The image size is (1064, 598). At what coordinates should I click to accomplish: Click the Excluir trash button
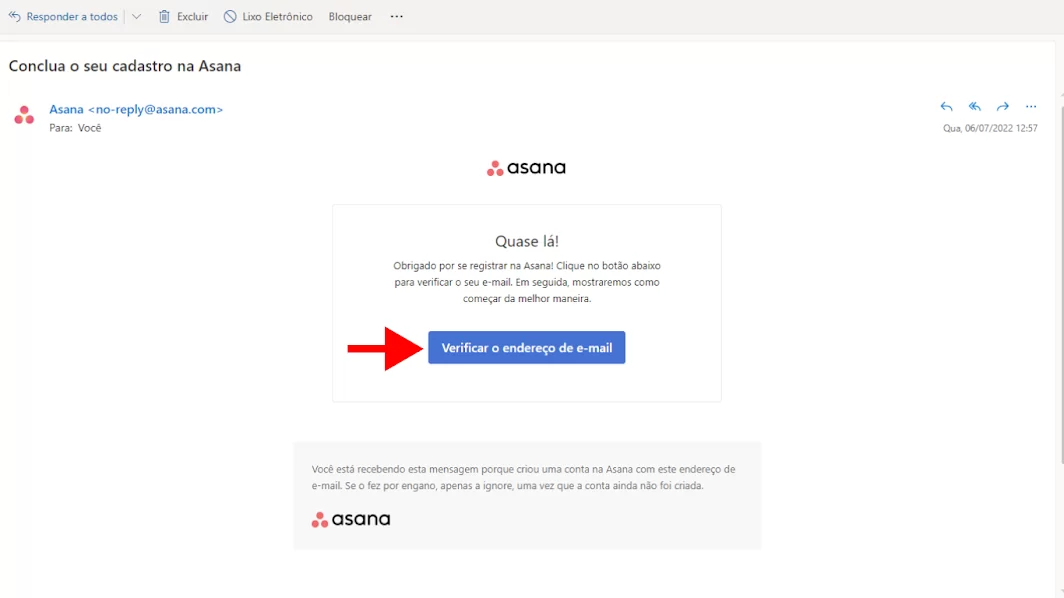tap(183, 16)
